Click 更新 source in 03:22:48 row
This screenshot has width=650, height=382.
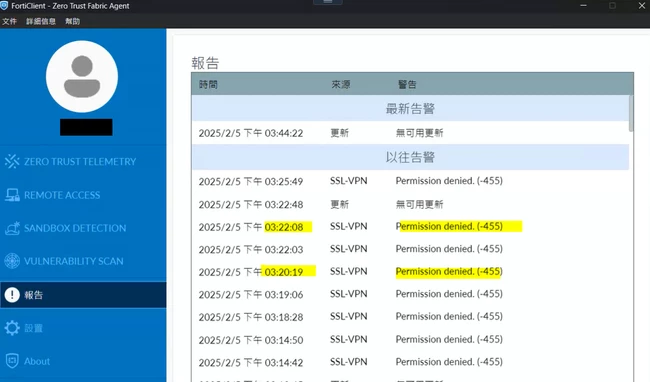(340, 204)
